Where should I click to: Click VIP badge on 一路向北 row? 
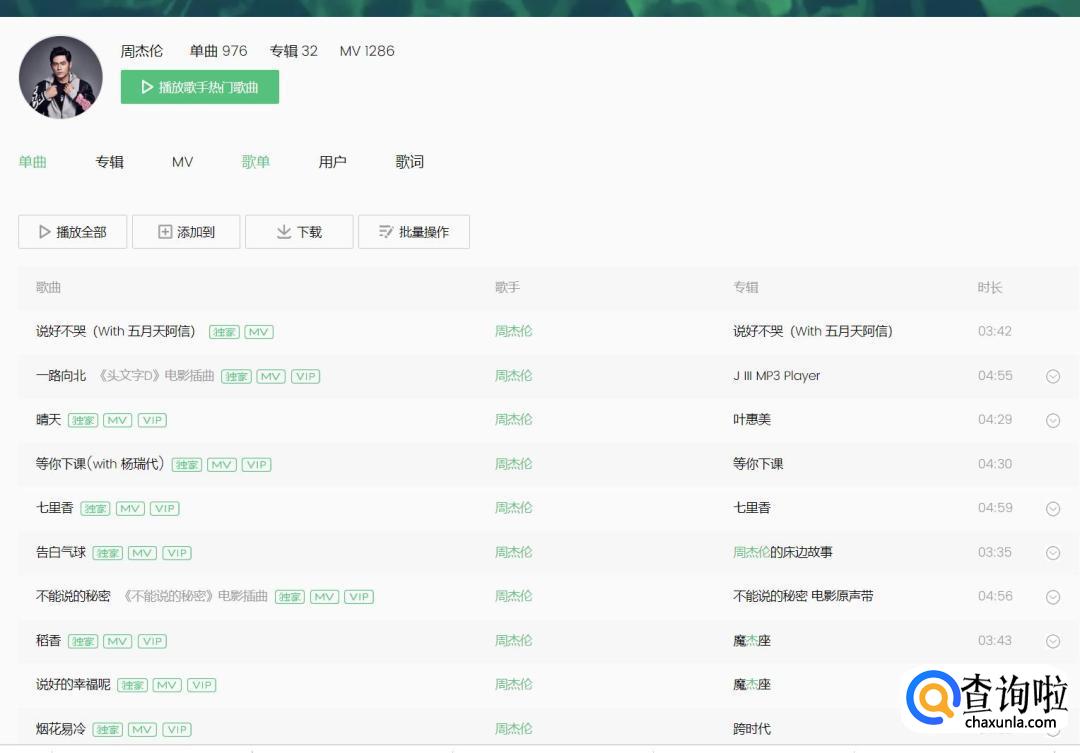pyautogui.click(x=306, y=376)
